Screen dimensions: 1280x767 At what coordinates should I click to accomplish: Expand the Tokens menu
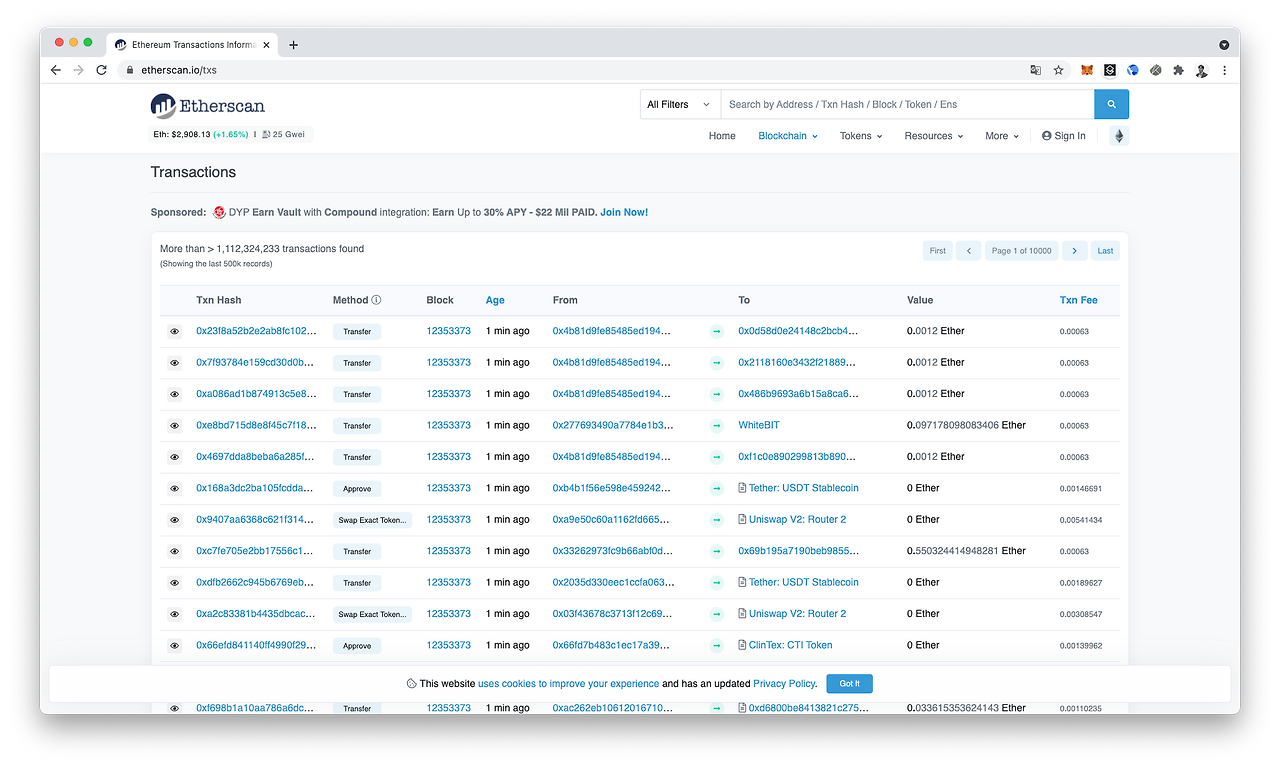(861, 136)
